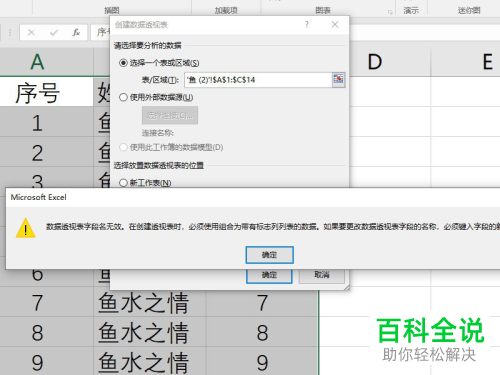The width and height of the screenshot is (500, 375).
Task: Click the ? help button in PivotTable dialog
Action: pyautogui.click(x=307, y=24)
